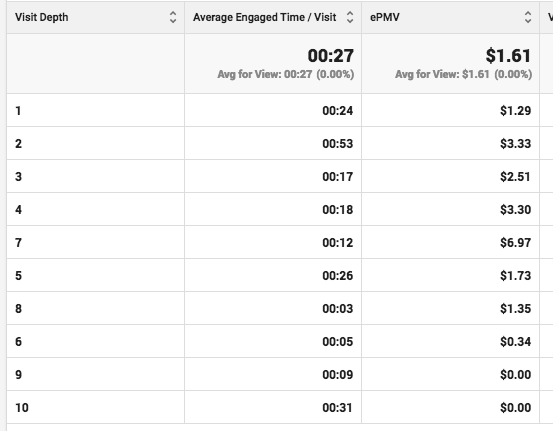The image size is (553, 431).
Task: Sort by ePMV arrows icon
Action: pos(528,17)
